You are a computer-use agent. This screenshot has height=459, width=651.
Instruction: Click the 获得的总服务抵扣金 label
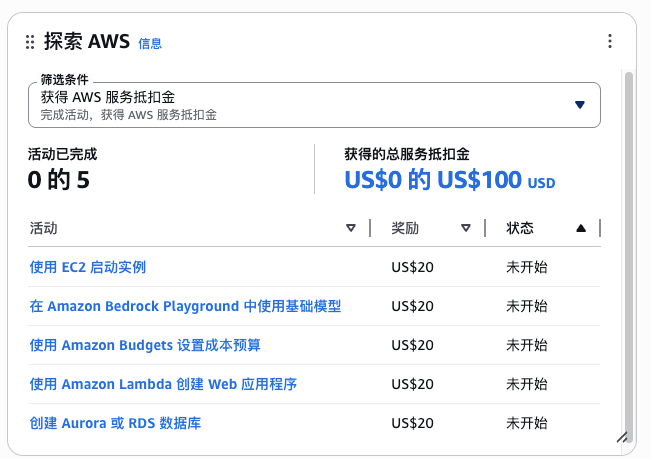point(407,154)
